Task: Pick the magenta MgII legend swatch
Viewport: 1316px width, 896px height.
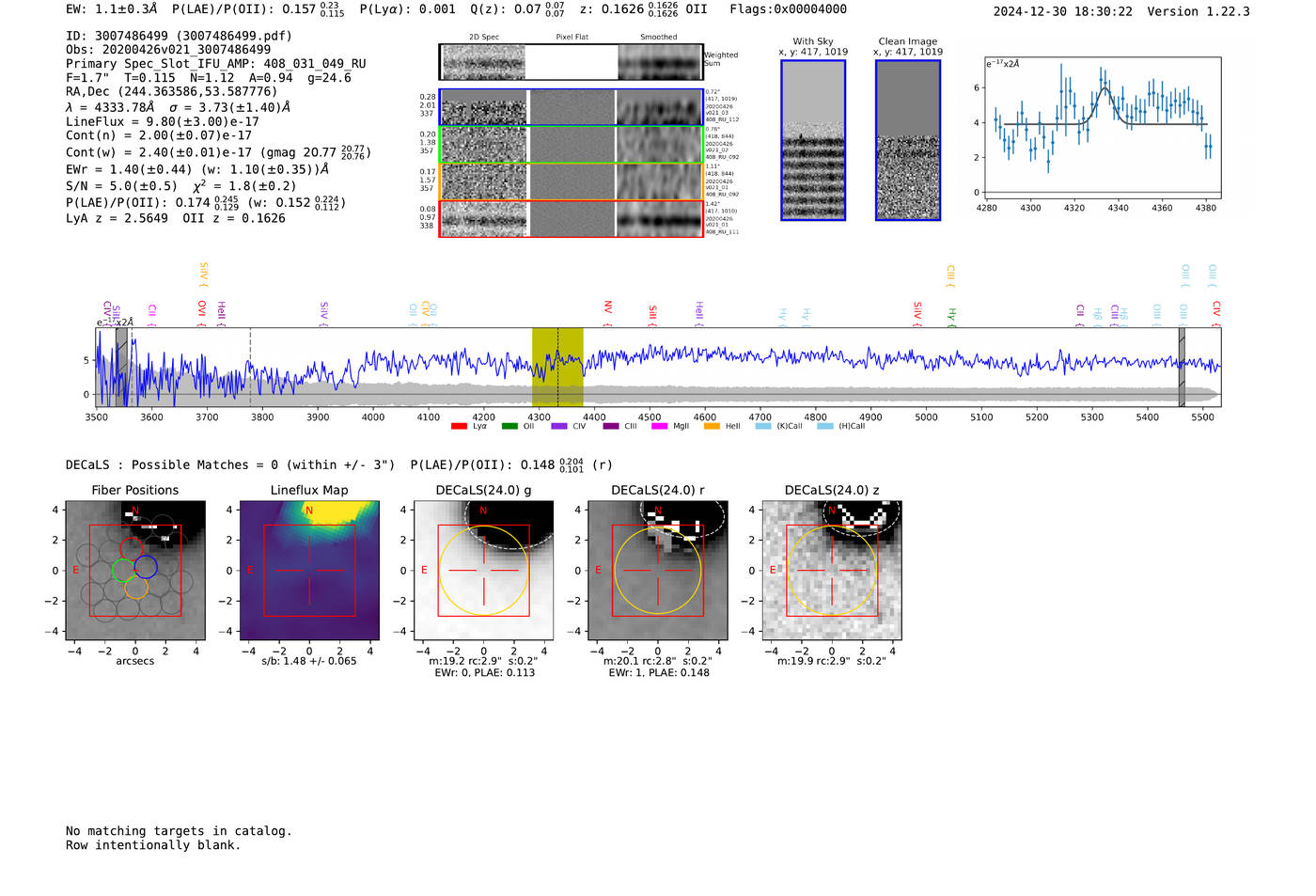Action: (659, 426)
